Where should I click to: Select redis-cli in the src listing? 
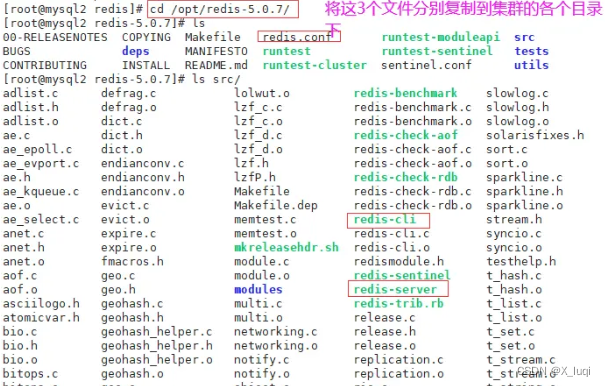pos(385,220)
